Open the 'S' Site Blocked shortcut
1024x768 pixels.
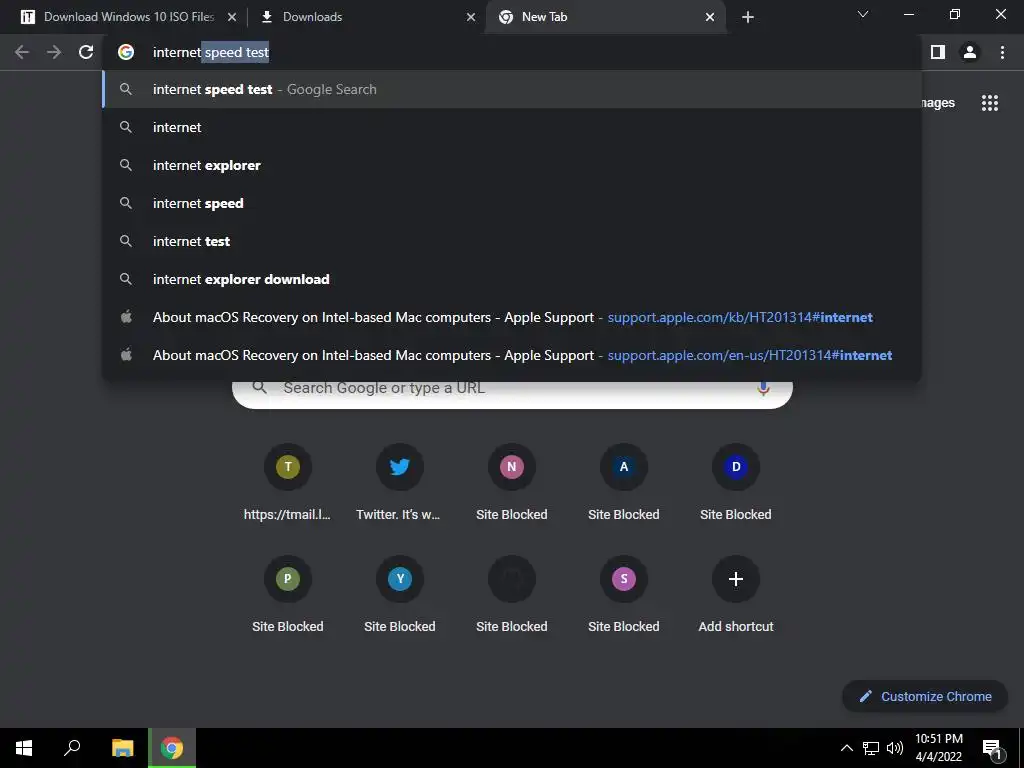[x=624, y=596]
